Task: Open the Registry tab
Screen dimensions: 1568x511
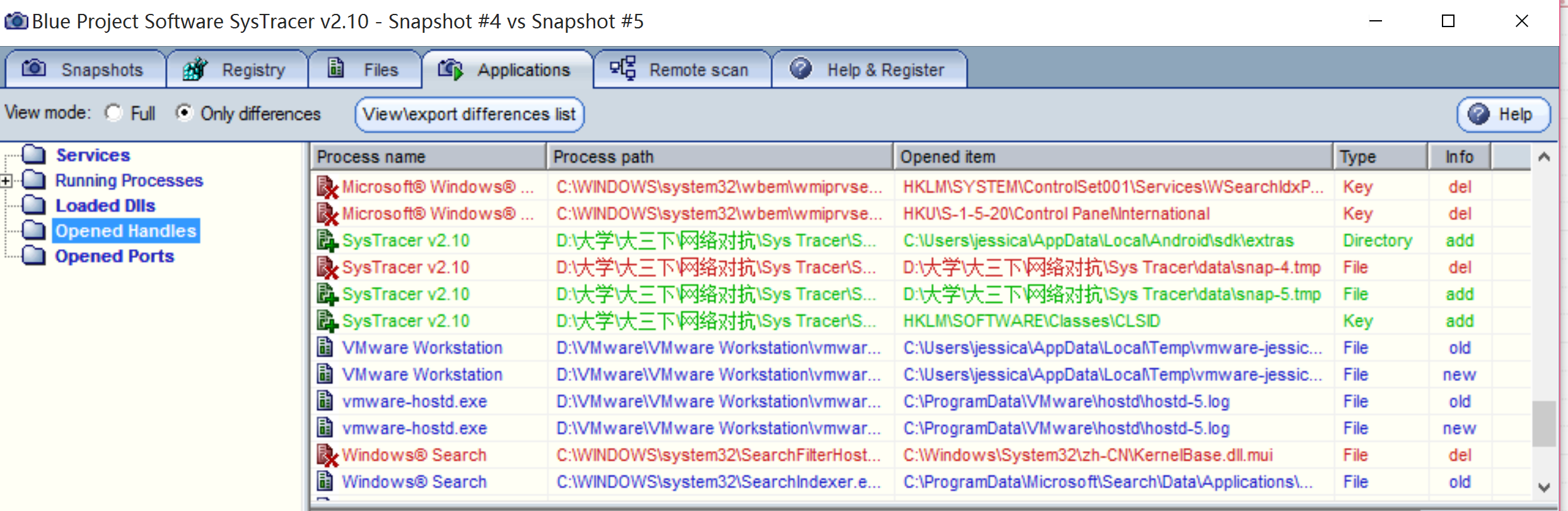Action: [x=237, y=69]
